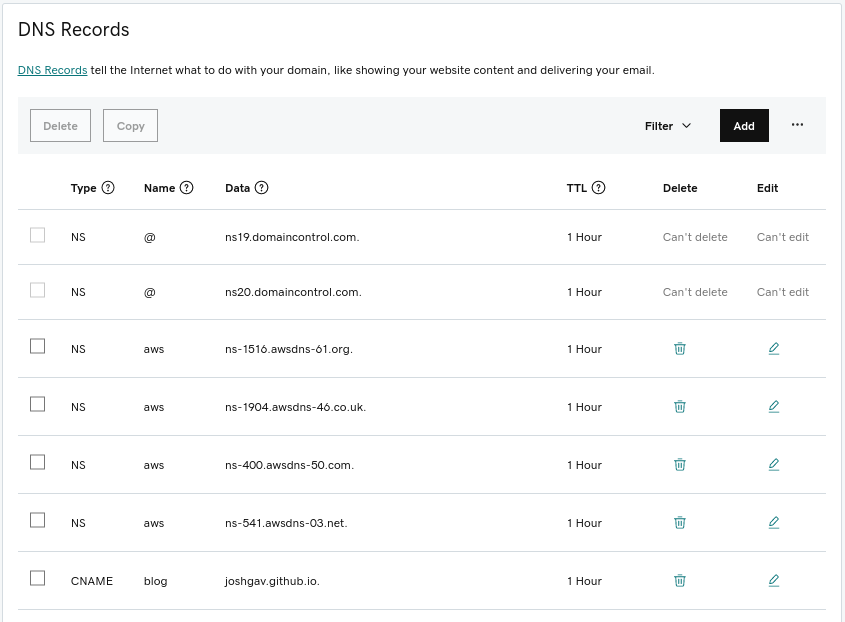
Task: Click pencil icon for ns-541.awsdns-03.net record
Action: coord(773,523)
